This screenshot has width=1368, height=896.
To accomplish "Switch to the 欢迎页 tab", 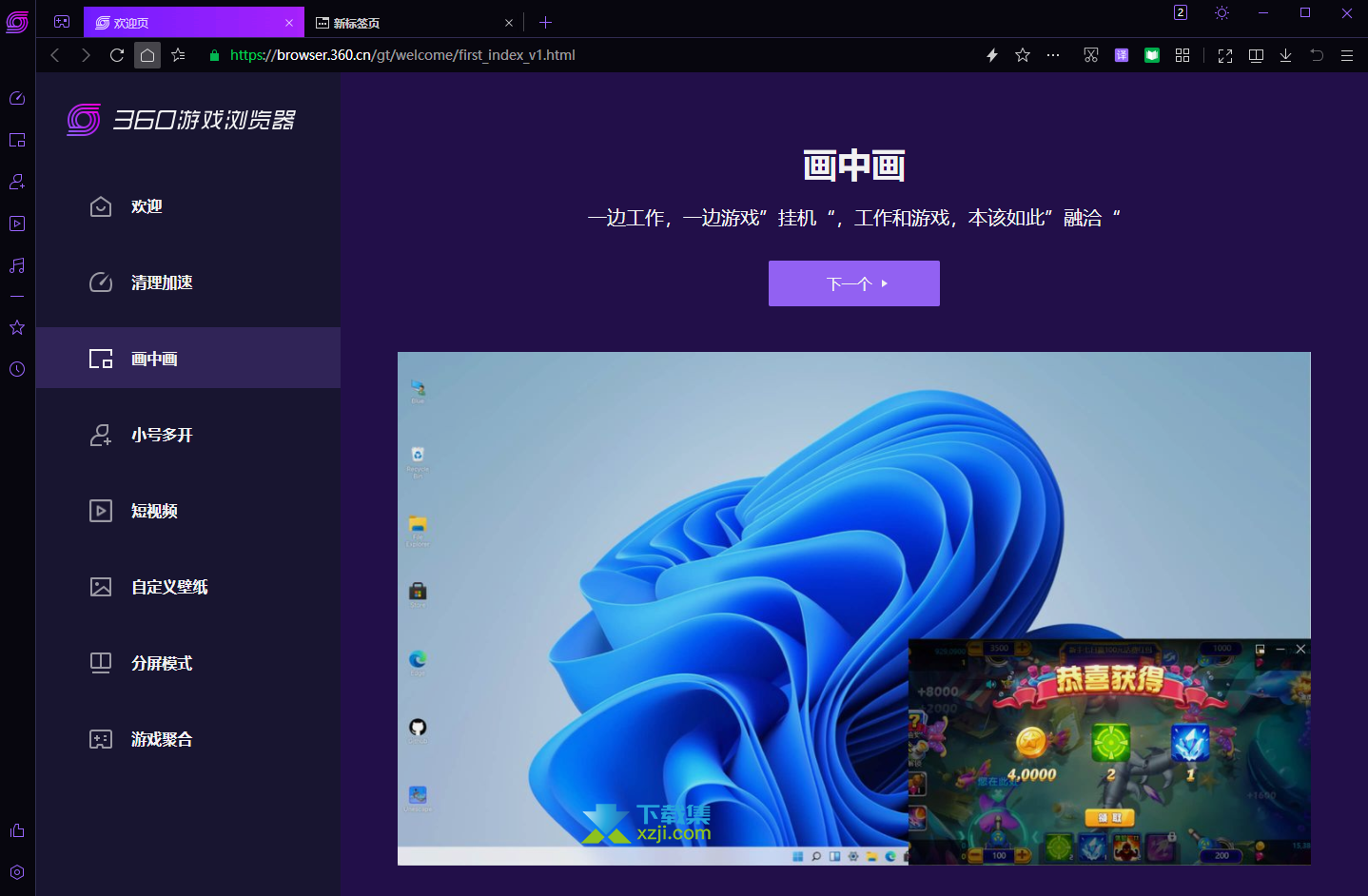I will pos(194,22).
